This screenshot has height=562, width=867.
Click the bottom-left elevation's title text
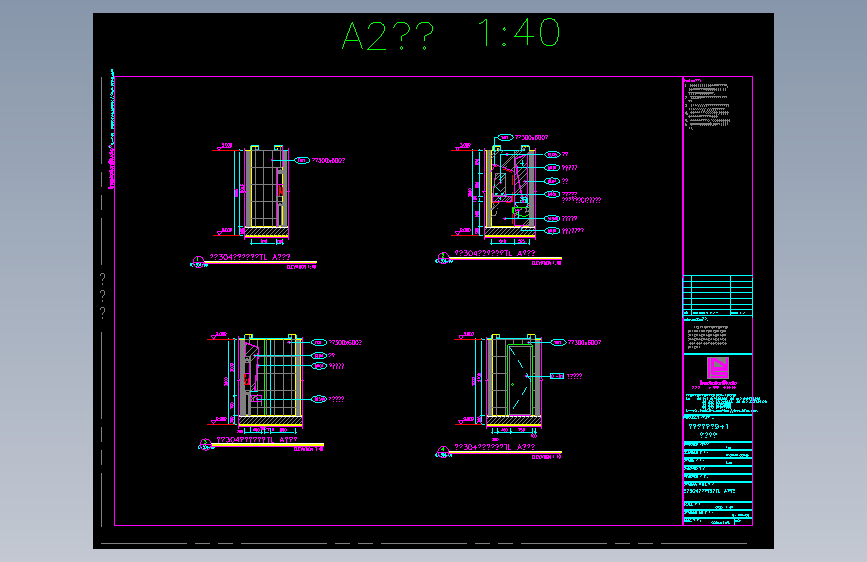[257, 440]
